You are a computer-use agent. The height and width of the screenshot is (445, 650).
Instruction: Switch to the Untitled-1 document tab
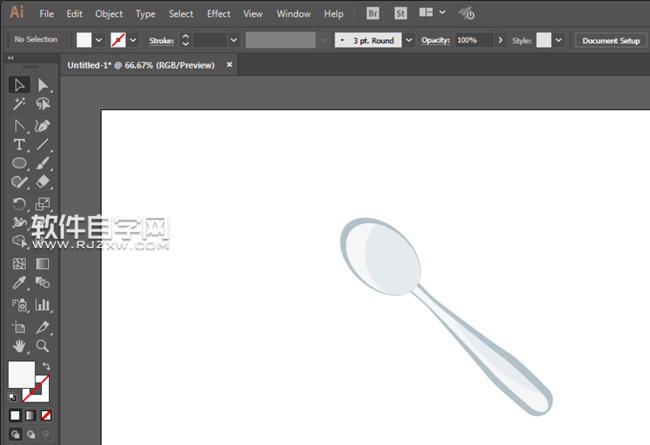141,65
